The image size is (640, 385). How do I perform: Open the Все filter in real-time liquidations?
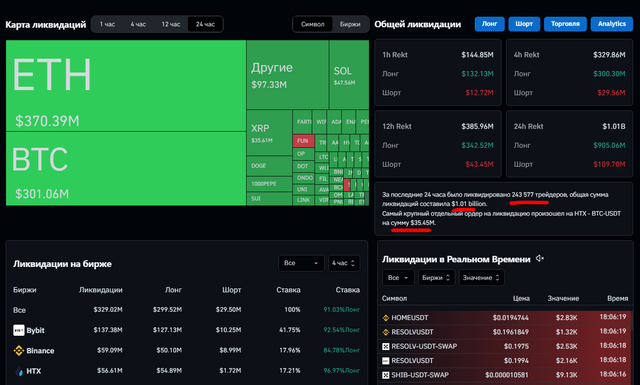398,278
